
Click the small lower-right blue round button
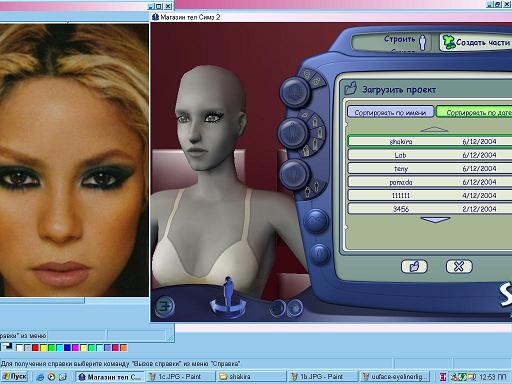pyautogui.click(x=319, y=254)
